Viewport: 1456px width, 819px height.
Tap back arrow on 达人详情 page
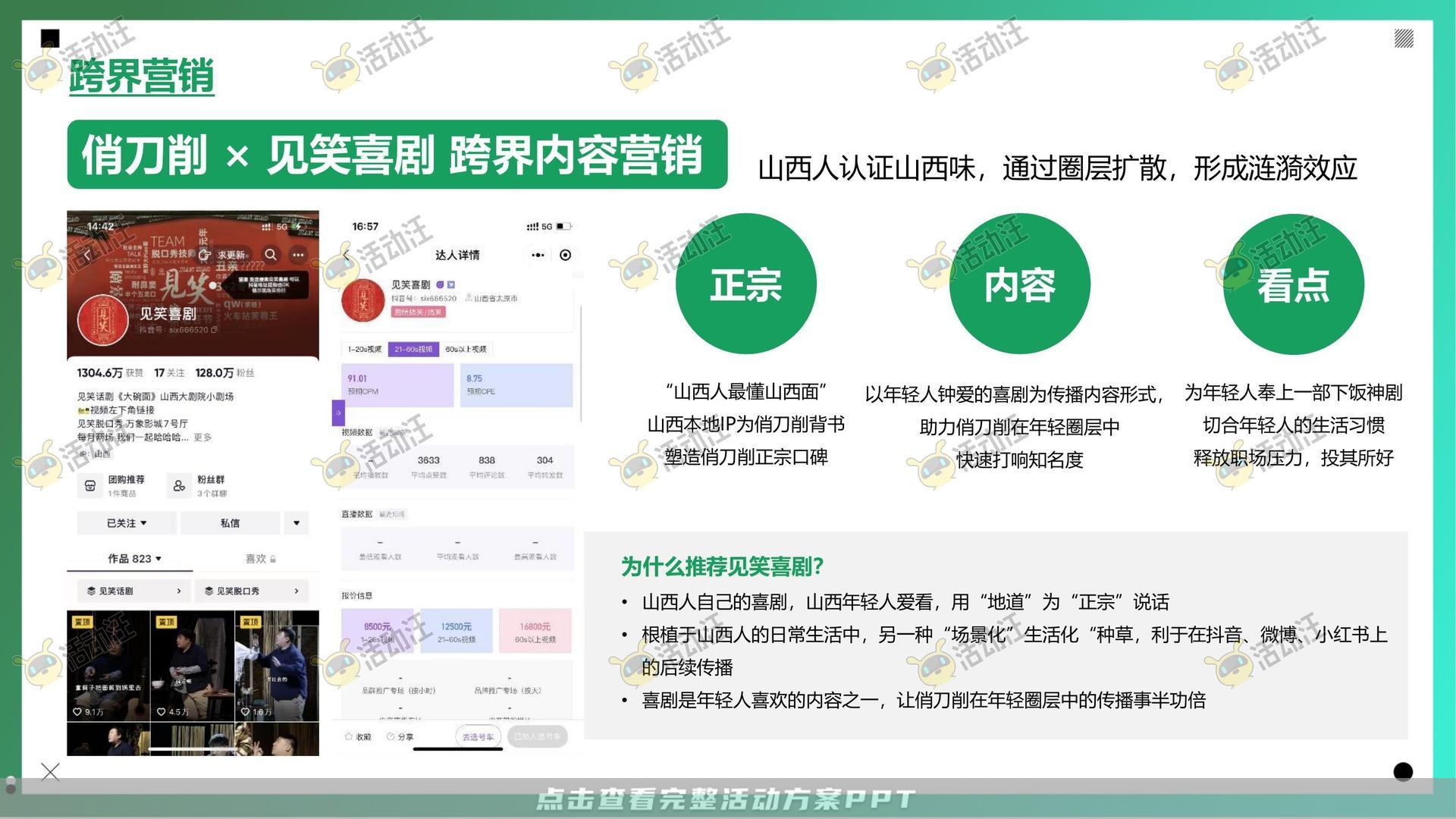click(x=347, y=255)
